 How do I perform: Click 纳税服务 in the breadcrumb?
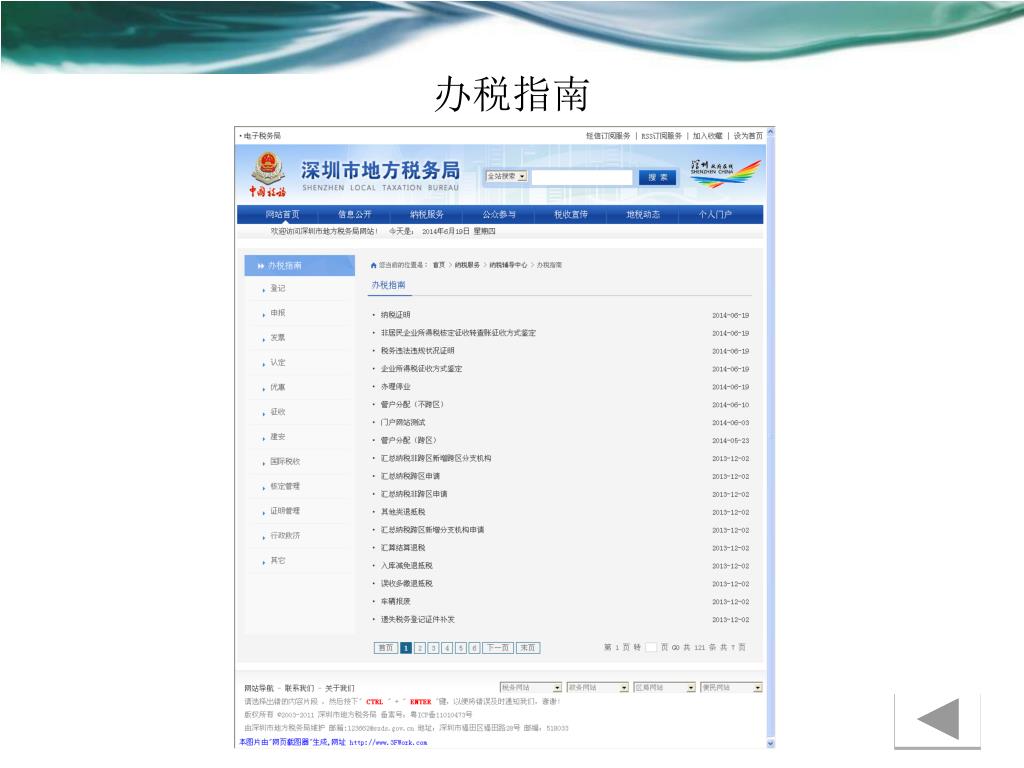(x=467, y=265)
